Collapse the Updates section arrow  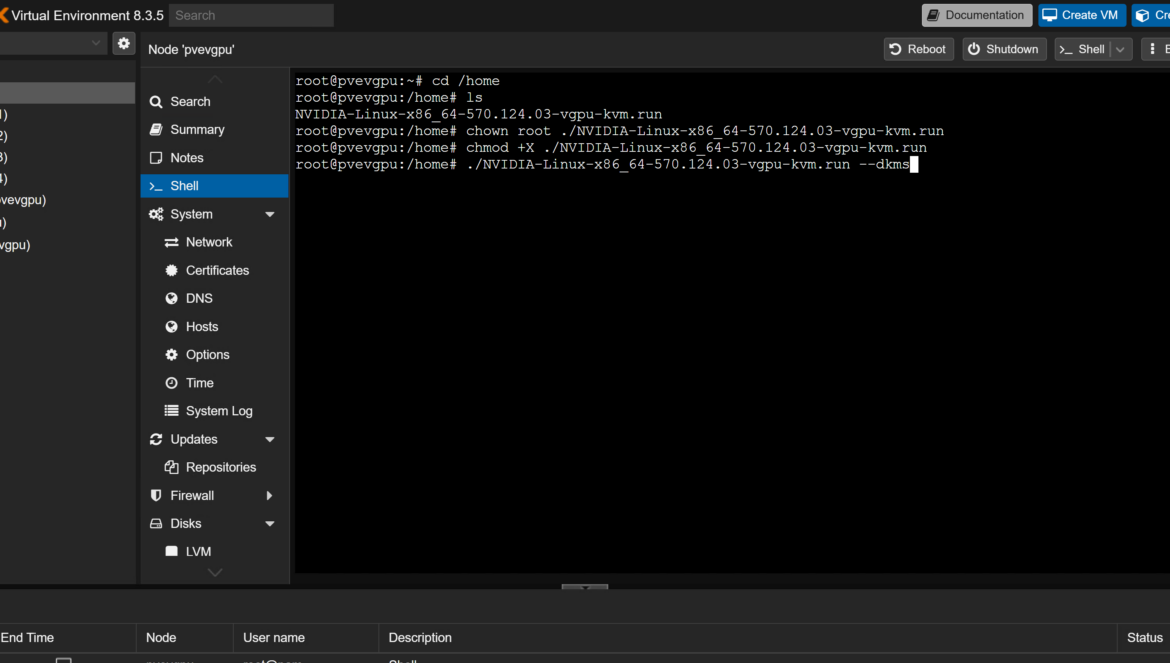point(270,439)
